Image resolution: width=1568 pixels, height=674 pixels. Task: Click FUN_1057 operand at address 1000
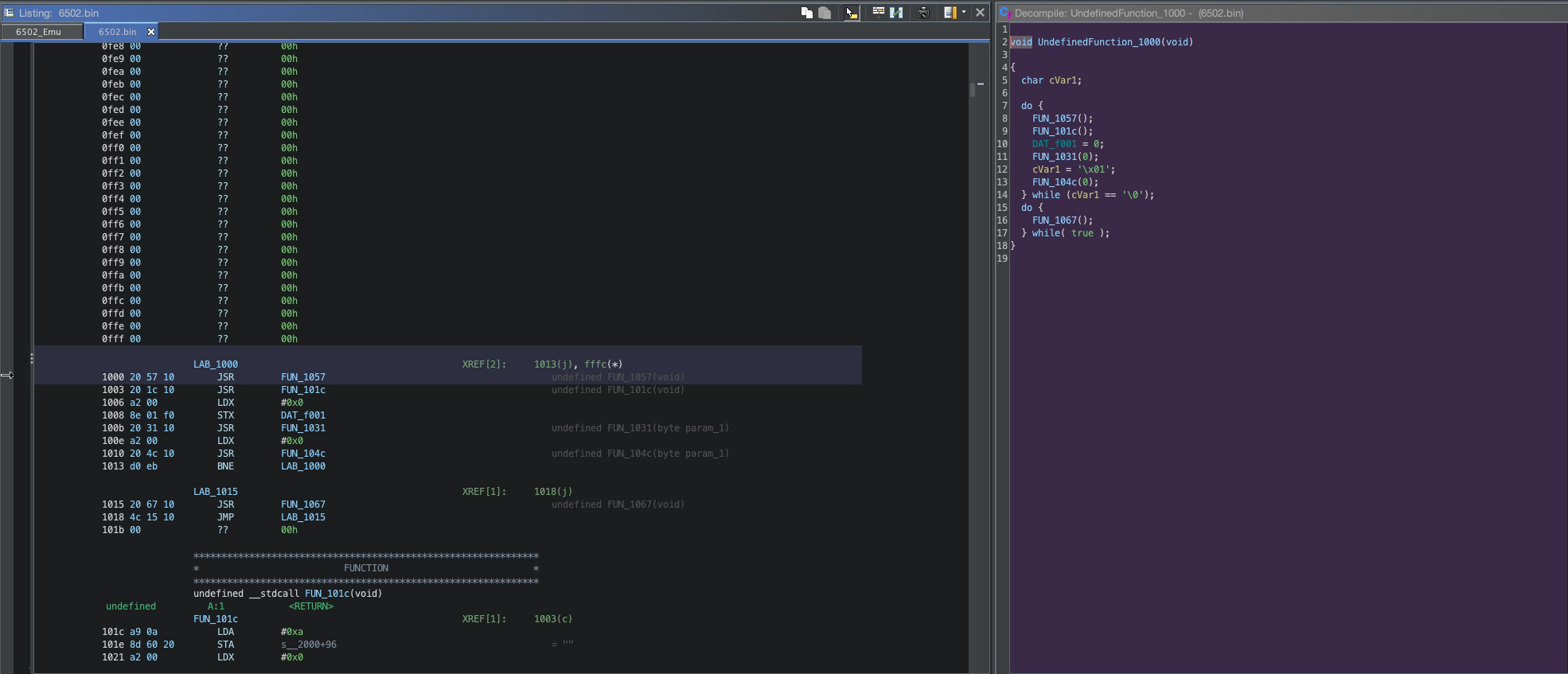click(303, 377)
